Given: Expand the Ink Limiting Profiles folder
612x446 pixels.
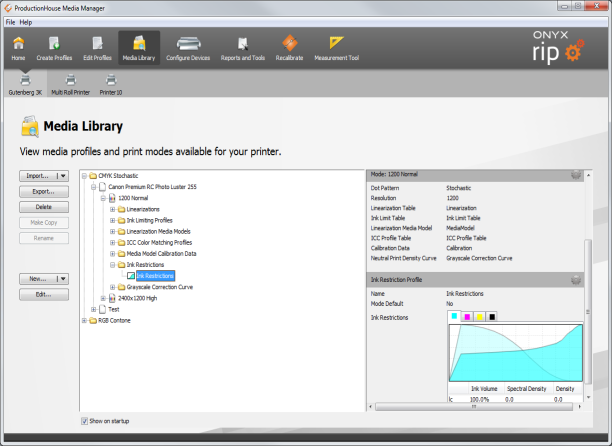Looking at the screenshot, I should pyautogui.click(x=112, y=220).
